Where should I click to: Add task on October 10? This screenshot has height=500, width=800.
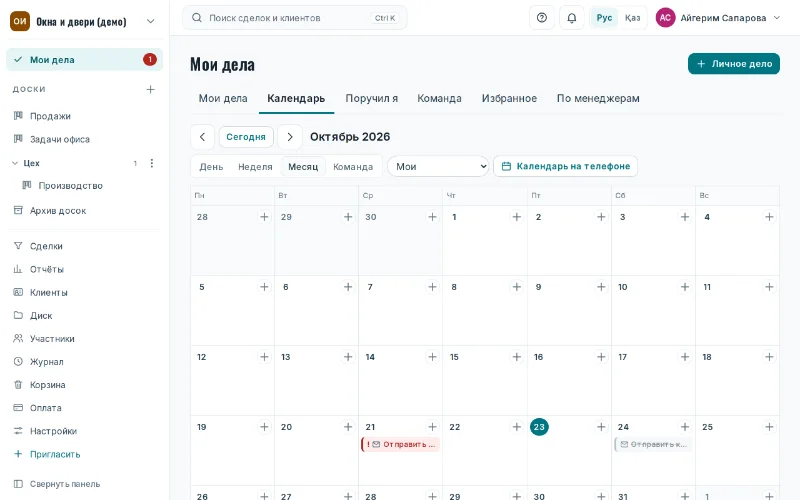[x=685, y=287]
